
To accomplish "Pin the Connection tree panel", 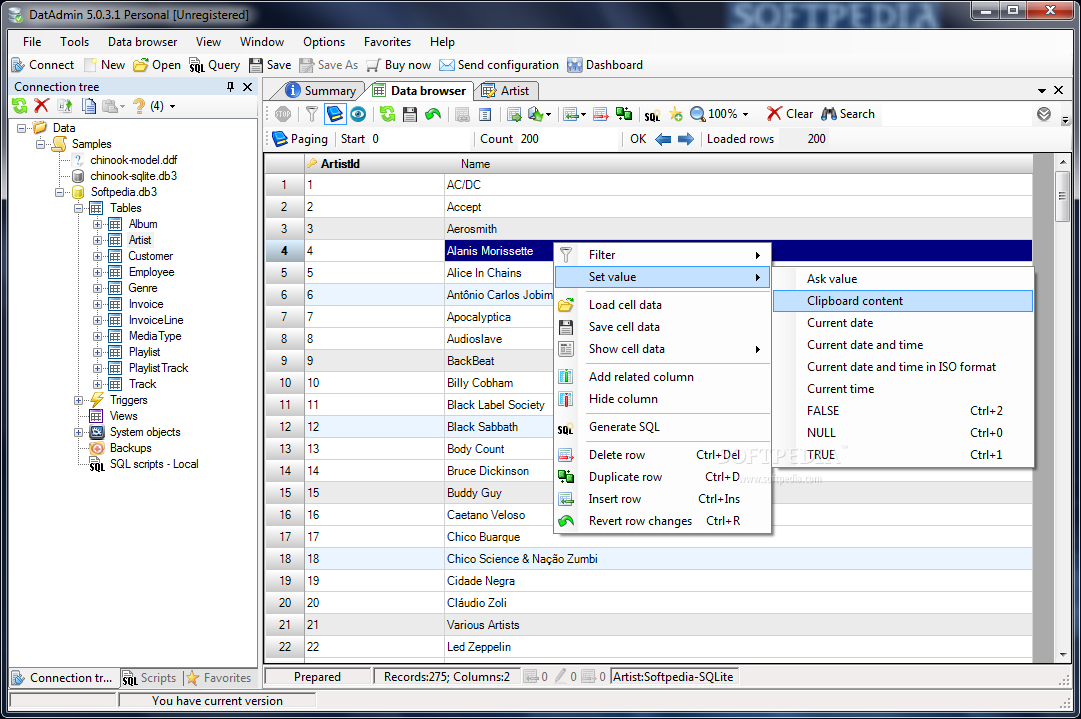I will tap(230, 87).
